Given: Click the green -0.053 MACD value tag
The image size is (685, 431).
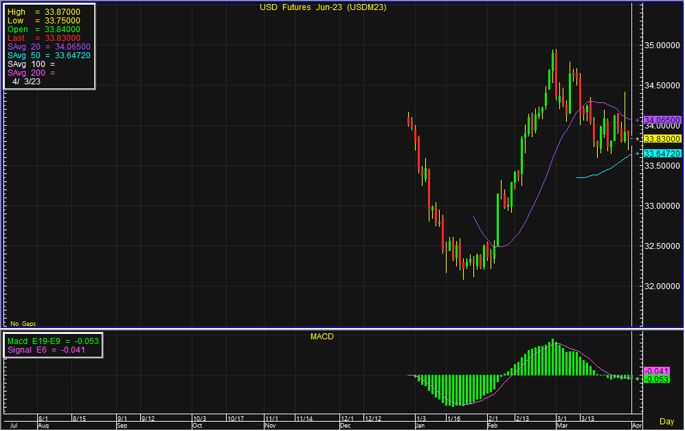Looking at the screenshot, I should 654,379.
